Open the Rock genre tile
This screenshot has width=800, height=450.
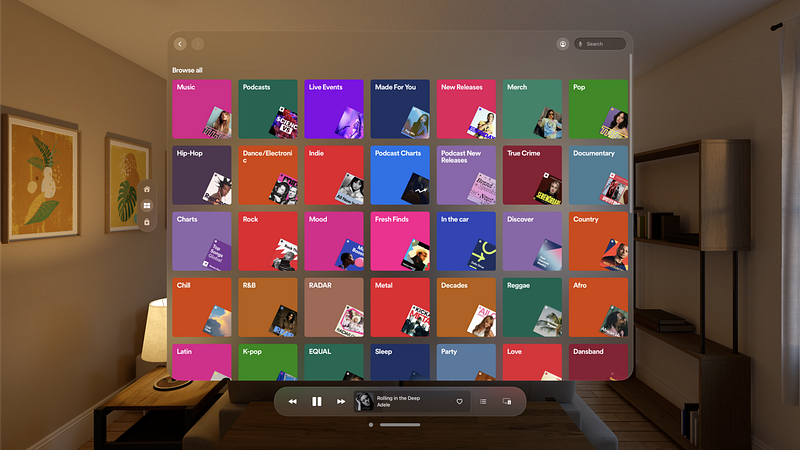click(268, 241)
